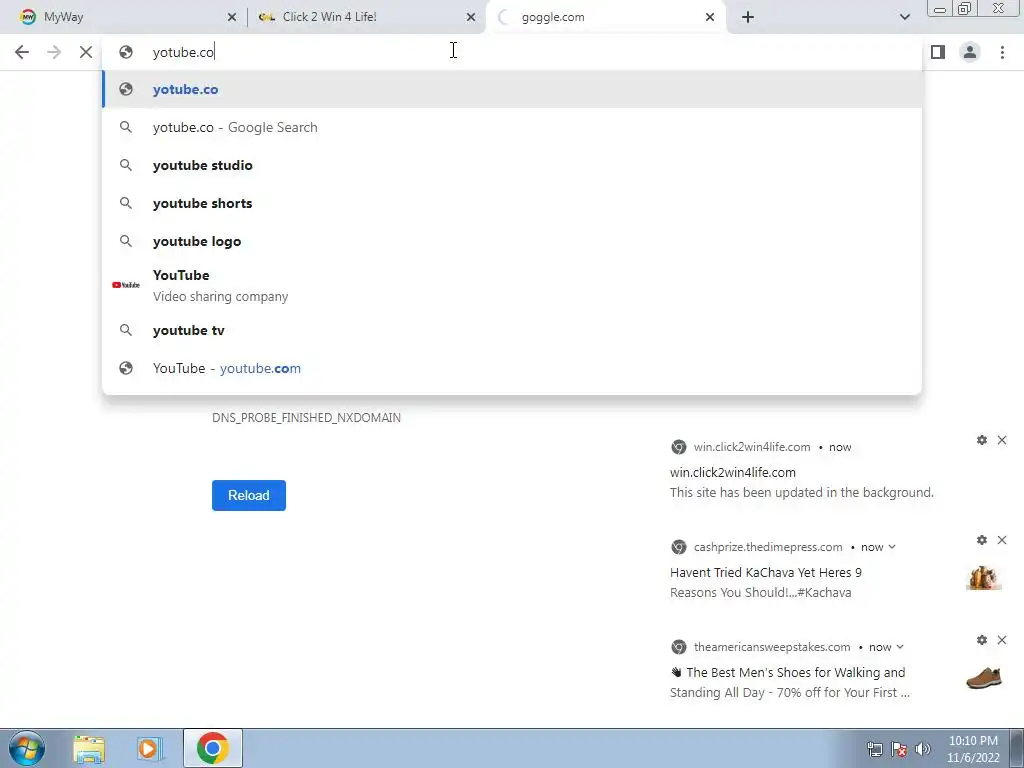Open Windows Explorer from the taskbar
Viewport: 1024px width, 768px height.
(89, 748)
